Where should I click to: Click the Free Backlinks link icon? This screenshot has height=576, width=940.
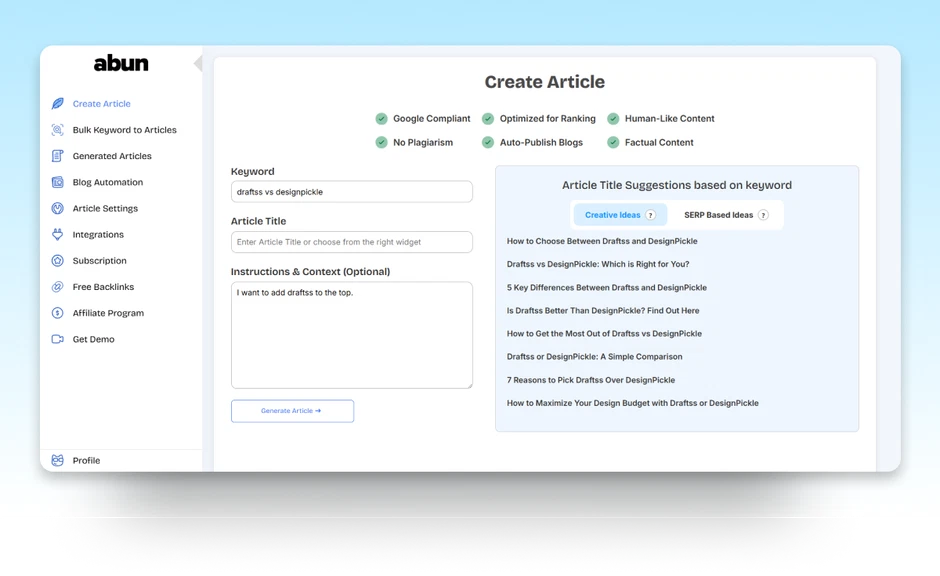(x=58, y=287)
